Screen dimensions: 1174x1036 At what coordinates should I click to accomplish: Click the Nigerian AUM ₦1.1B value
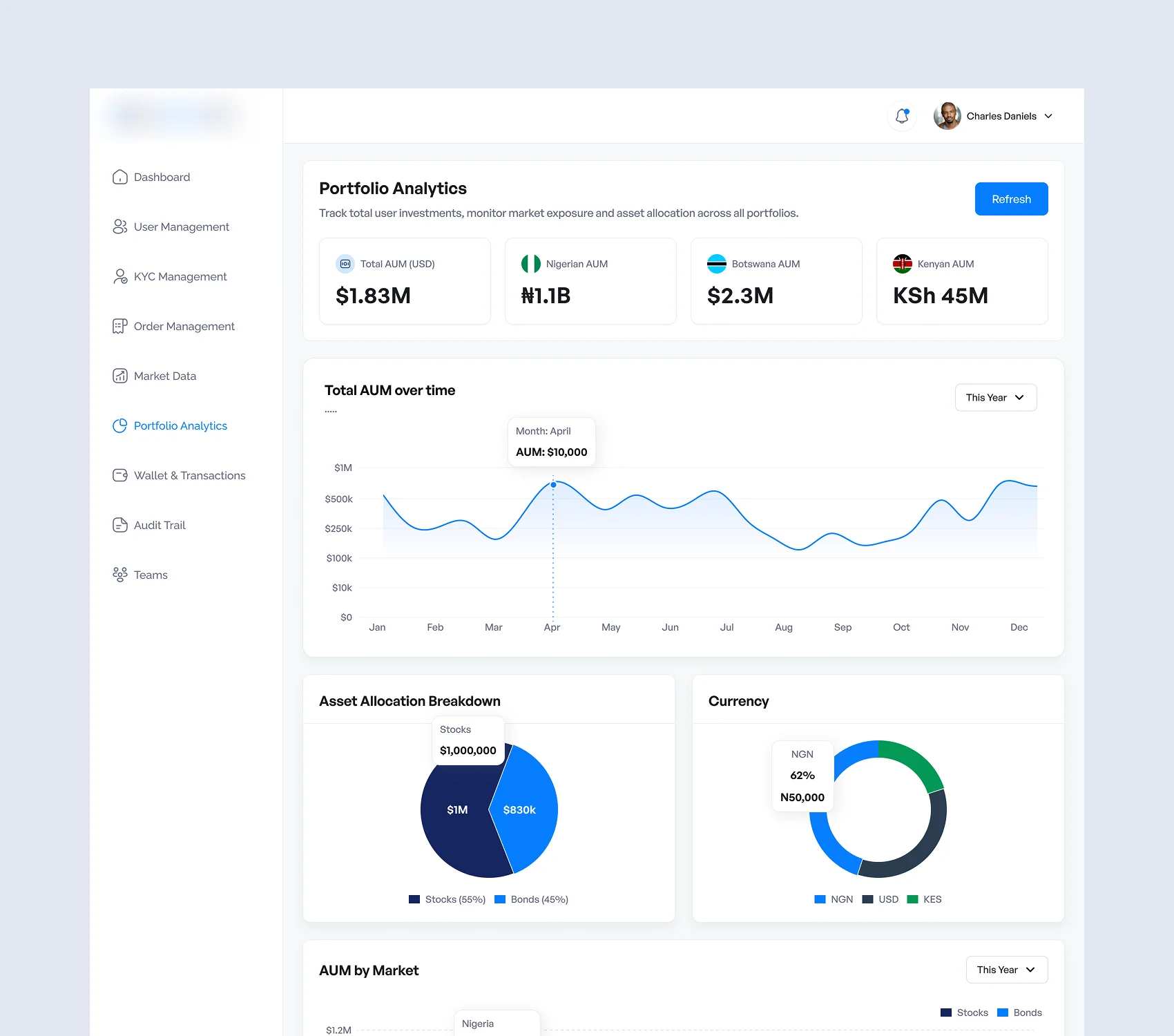pyautogui.click(x=546, y=296)
